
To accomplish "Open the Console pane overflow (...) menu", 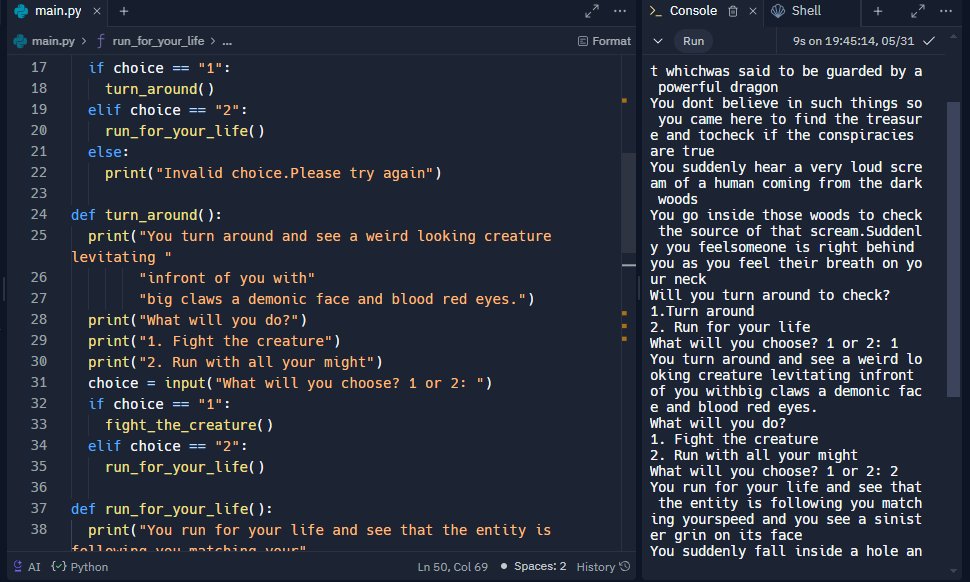I will click(x=948, y=13).
